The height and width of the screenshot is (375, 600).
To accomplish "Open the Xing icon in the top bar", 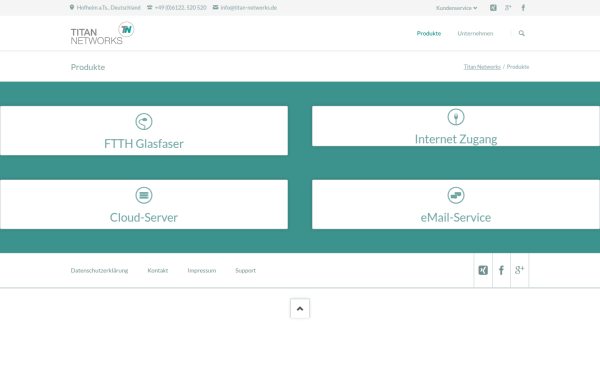I will [493, 8].
